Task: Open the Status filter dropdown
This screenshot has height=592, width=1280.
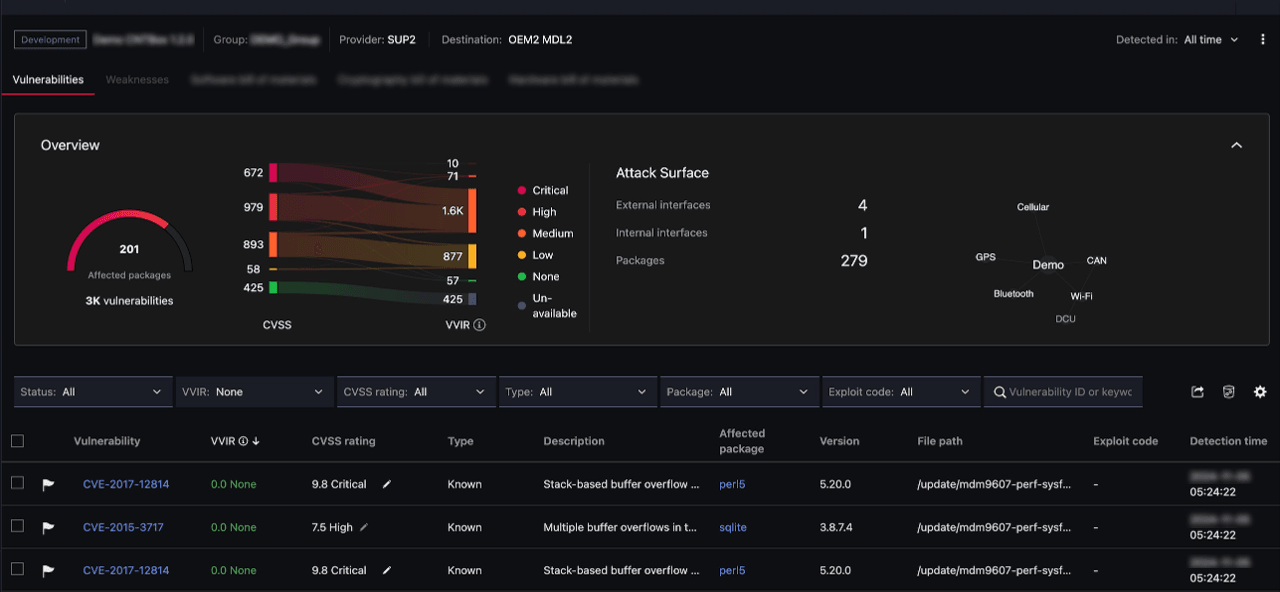Action: coord(92,392)
